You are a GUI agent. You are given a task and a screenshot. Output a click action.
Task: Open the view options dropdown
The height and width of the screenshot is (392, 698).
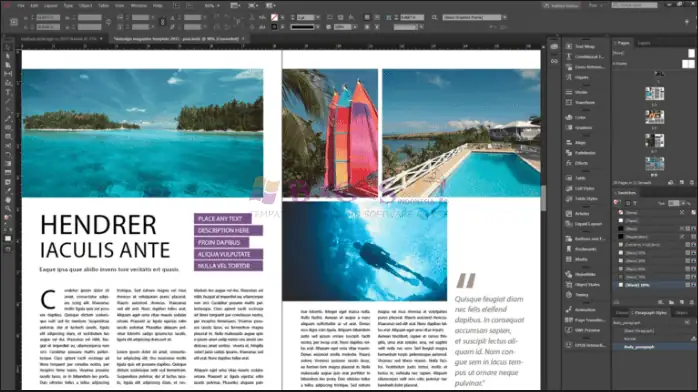pos(235,6)
